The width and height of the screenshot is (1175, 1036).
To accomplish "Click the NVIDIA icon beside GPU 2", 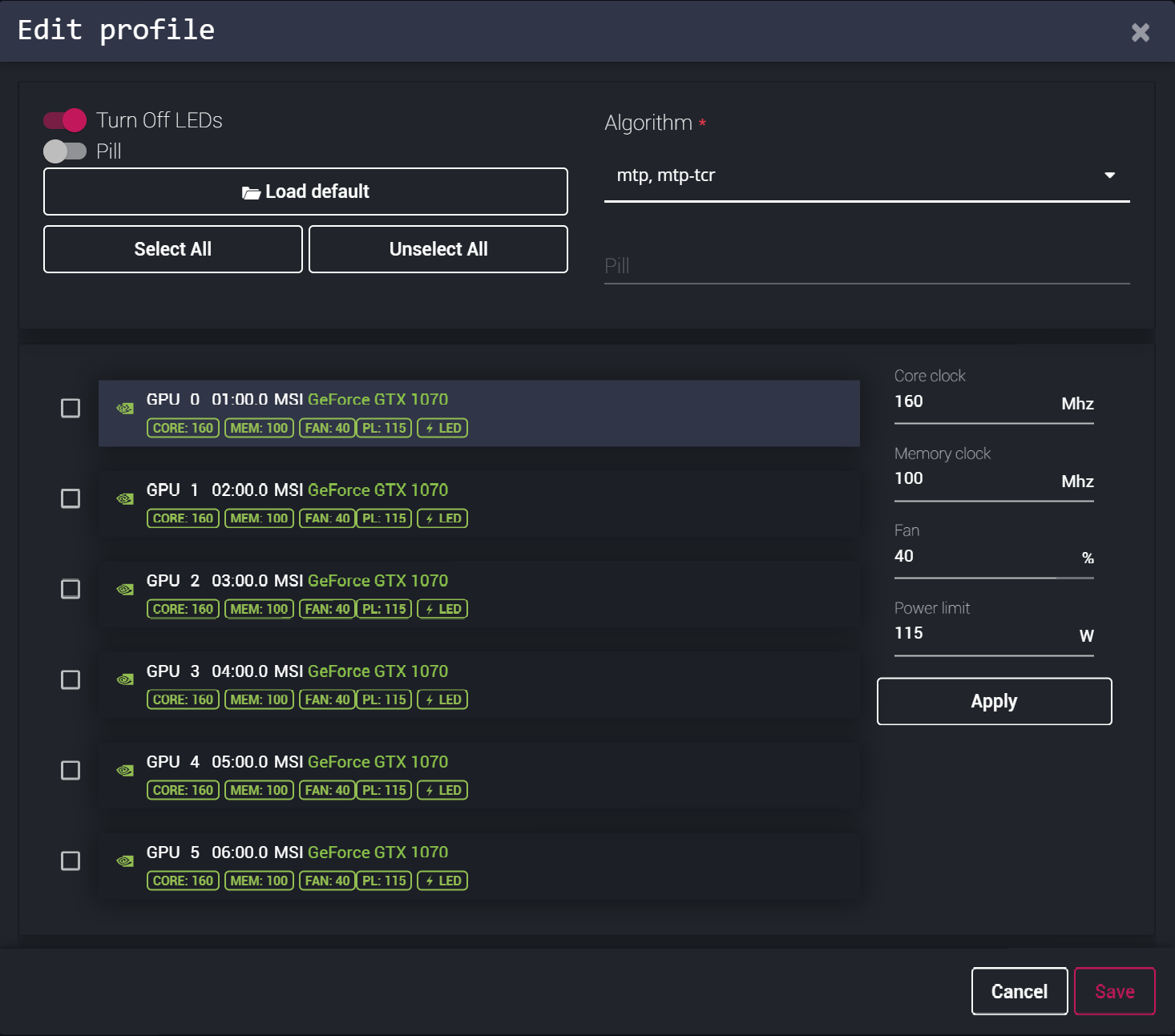I will [x=125, y=590].
